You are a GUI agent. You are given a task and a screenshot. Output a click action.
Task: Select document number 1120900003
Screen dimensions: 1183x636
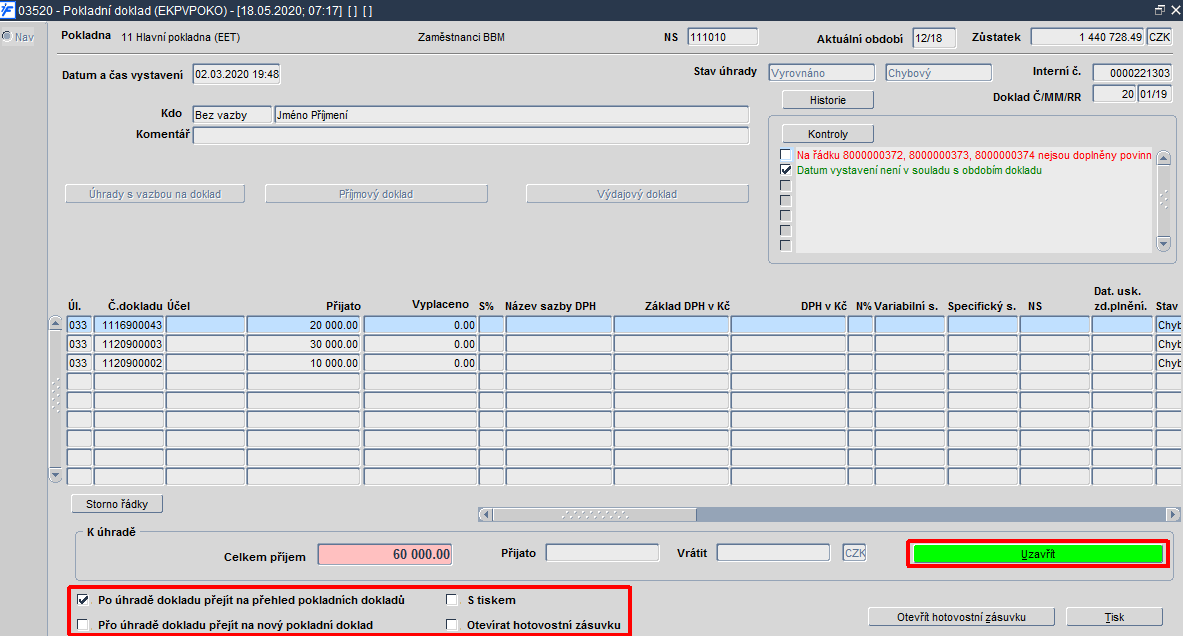coord(129,344)
